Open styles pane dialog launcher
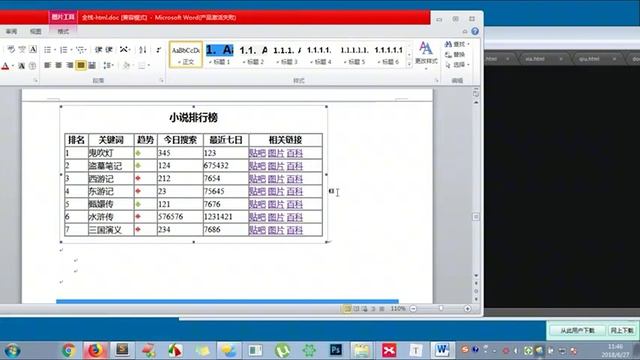The height and width of the screenshot is (360, 640). (x=436, y=81)
